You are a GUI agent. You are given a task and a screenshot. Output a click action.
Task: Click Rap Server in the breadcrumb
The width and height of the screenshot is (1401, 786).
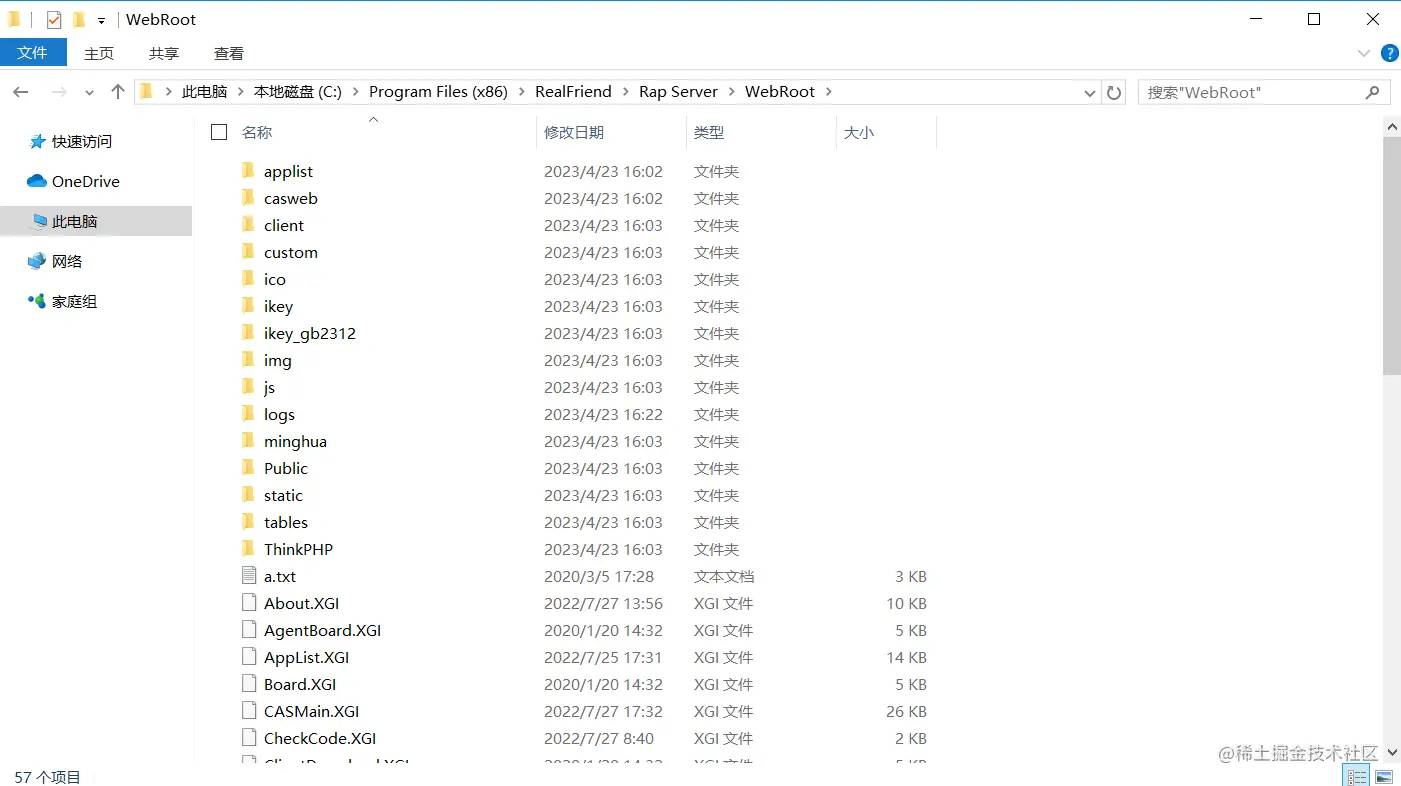coord(679,92)
